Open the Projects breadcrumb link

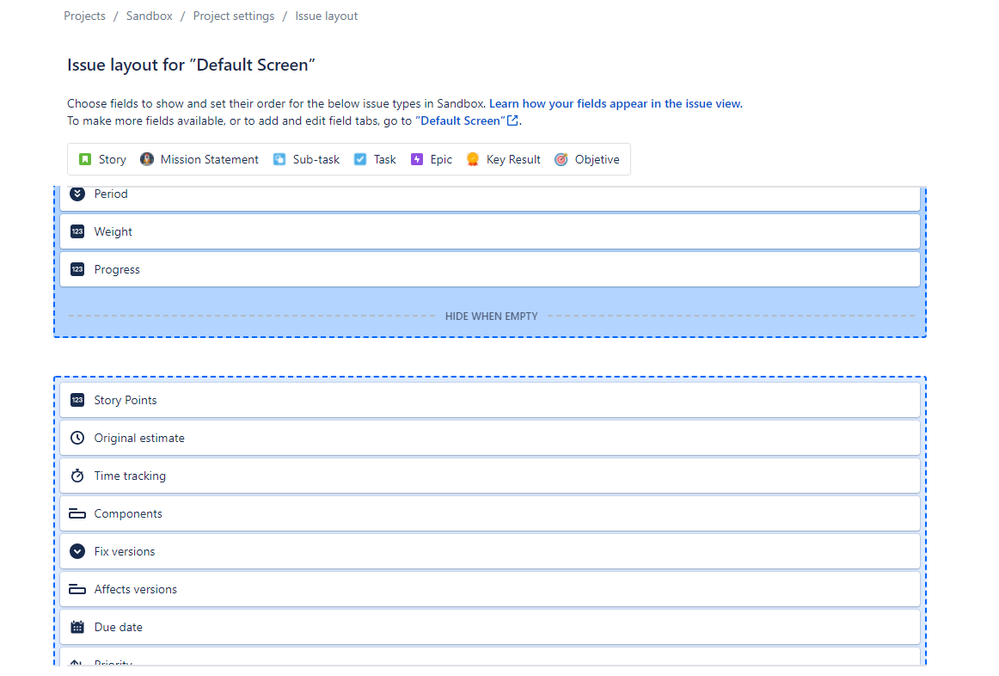(x=85, y=16)
